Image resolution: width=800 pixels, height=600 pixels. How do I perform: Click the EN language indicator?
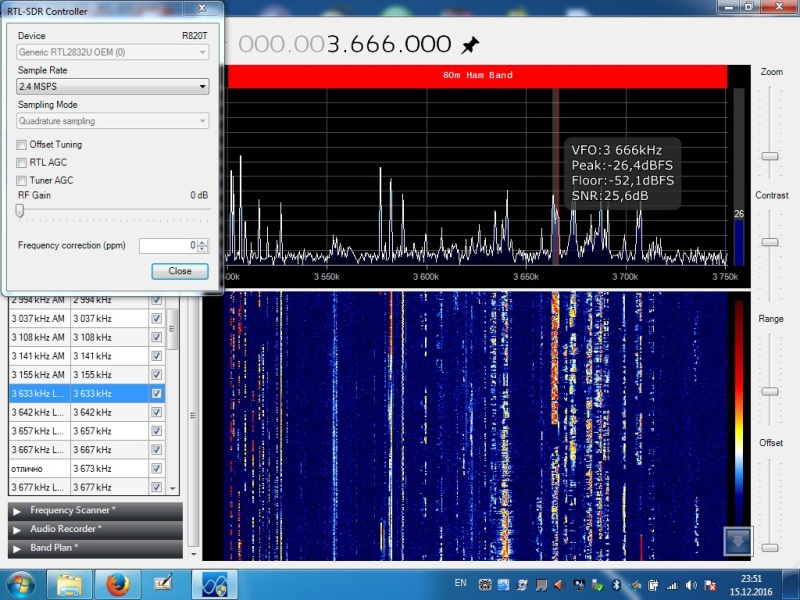tap(460, 583)
